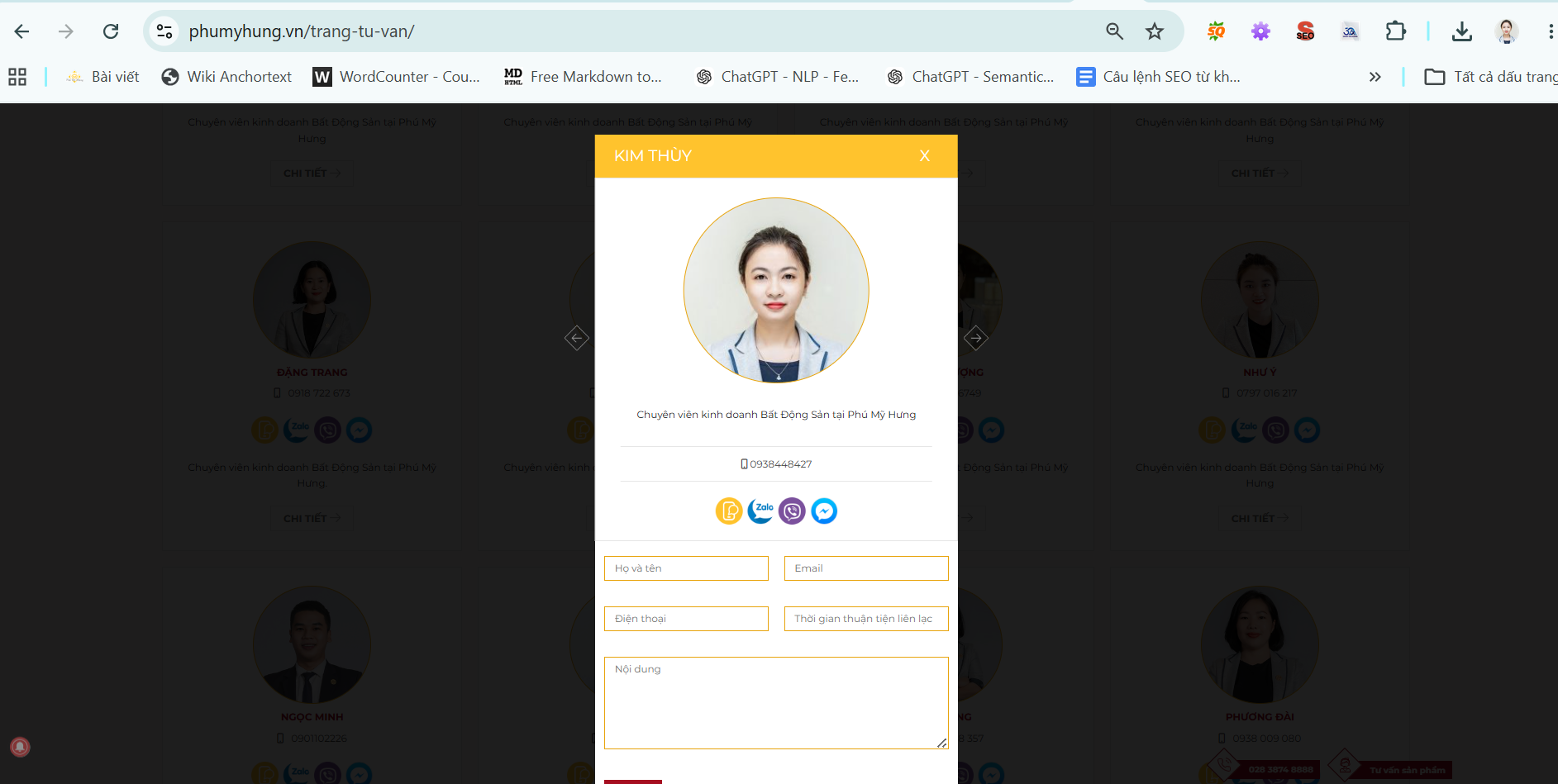Click Đặng Trang's profile photo
This screenshot has height=784, width=1558.
click(x=312, y=300)
